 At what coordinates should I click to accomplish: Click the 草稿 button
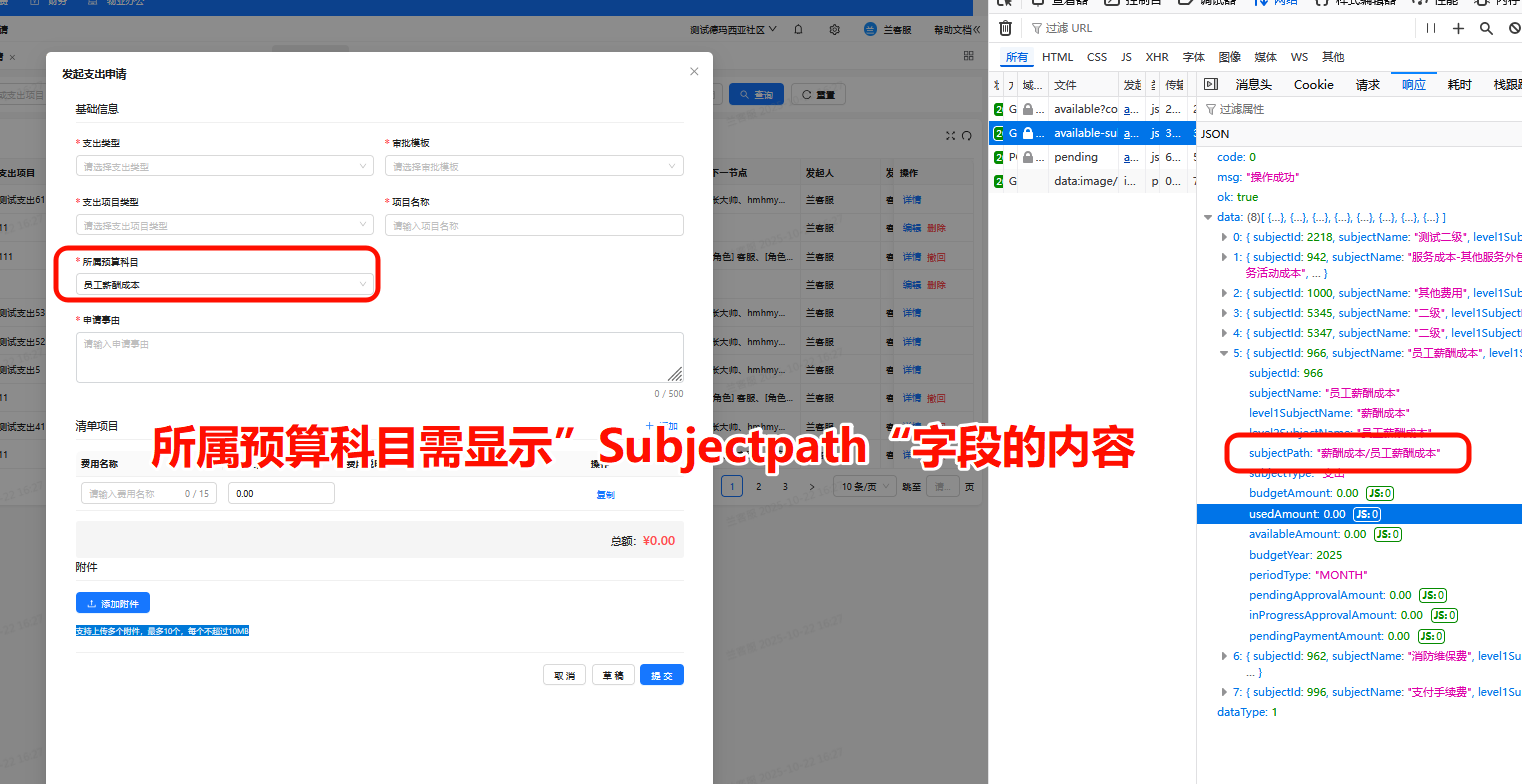pyautogui.click(x=613, y=675)
